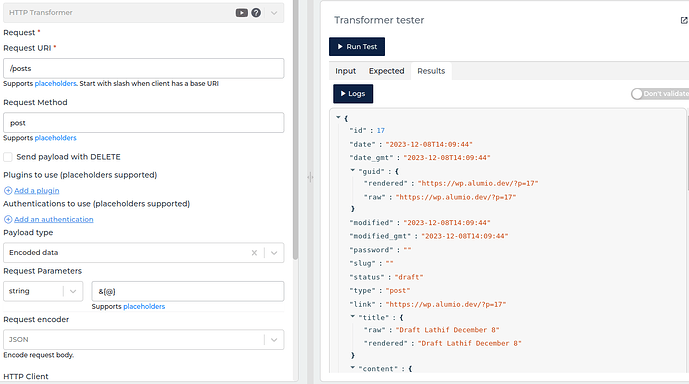689x384 pixels.
Task: Click the Request Parameters value field
Action: [x=188, y=291]
